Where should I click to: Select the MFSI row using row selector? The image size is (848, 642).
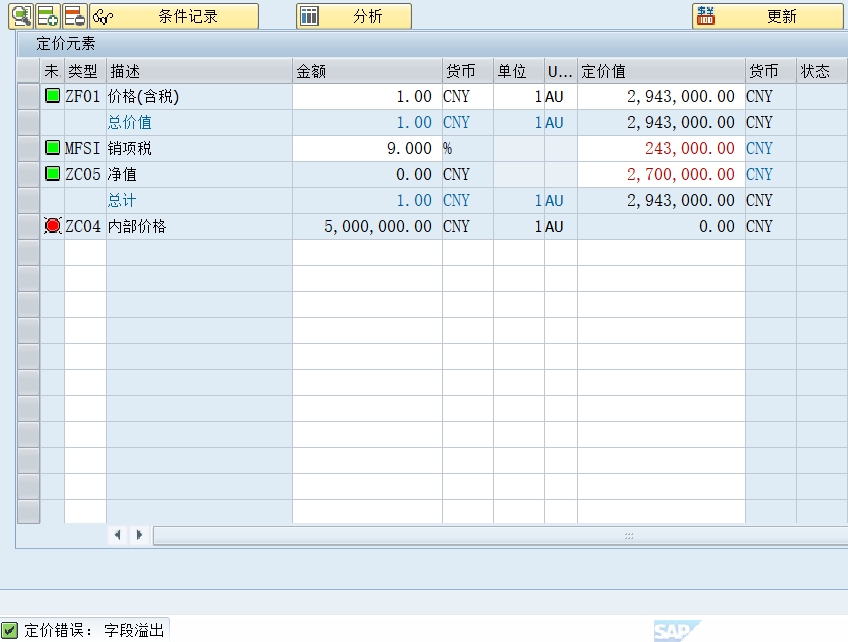coord(28,148)
